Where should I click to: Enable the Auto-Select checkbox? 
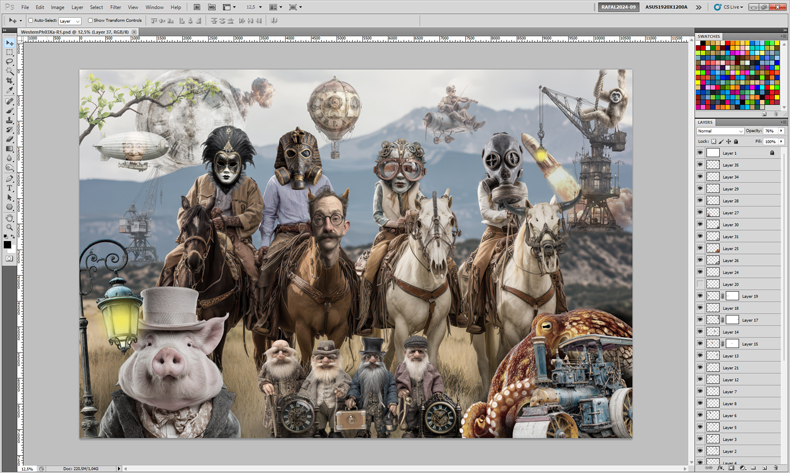coord(30,21)
